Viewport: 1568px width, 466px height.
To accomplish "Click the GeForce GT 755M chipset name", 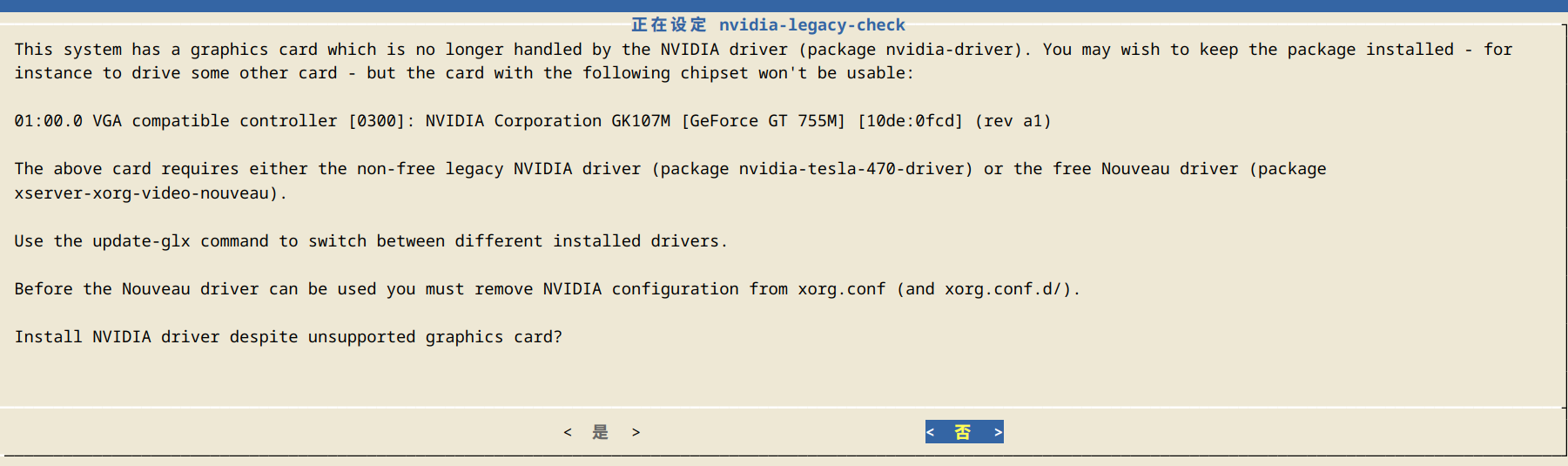I will 763,121.
